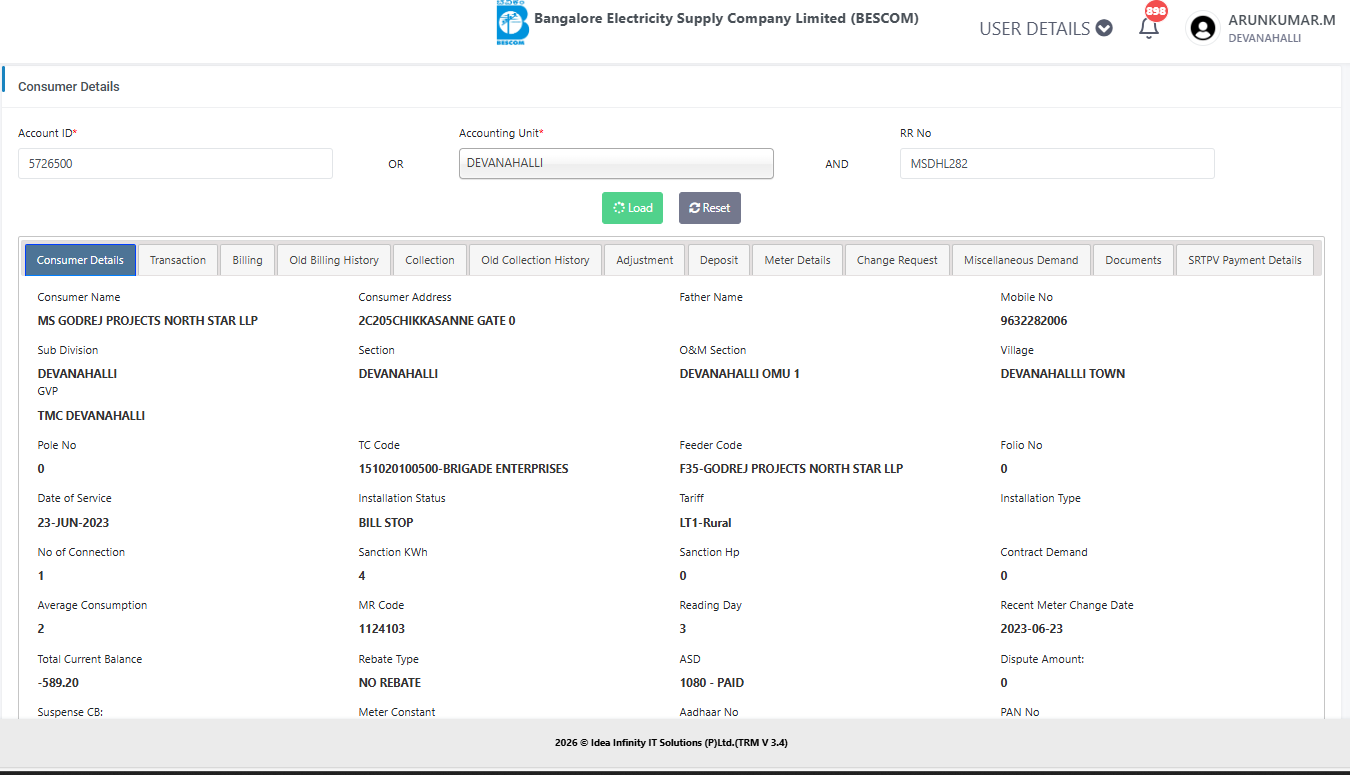Open the Old Collection History tab
Viewport: 1350px width, 775px height.
point(535,260)
